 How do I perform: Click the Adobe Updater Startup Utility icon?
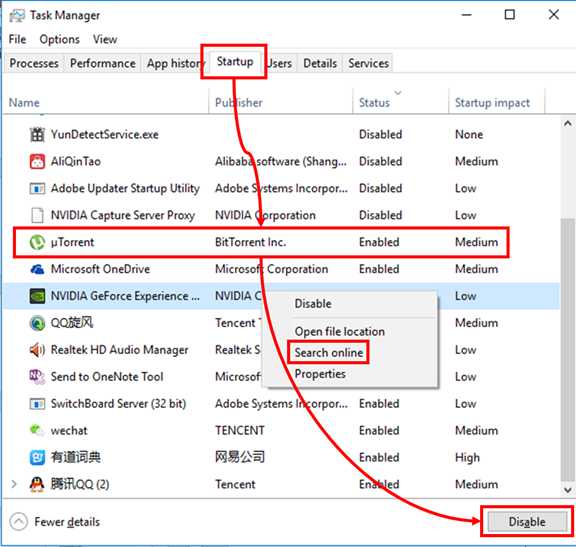37,188
